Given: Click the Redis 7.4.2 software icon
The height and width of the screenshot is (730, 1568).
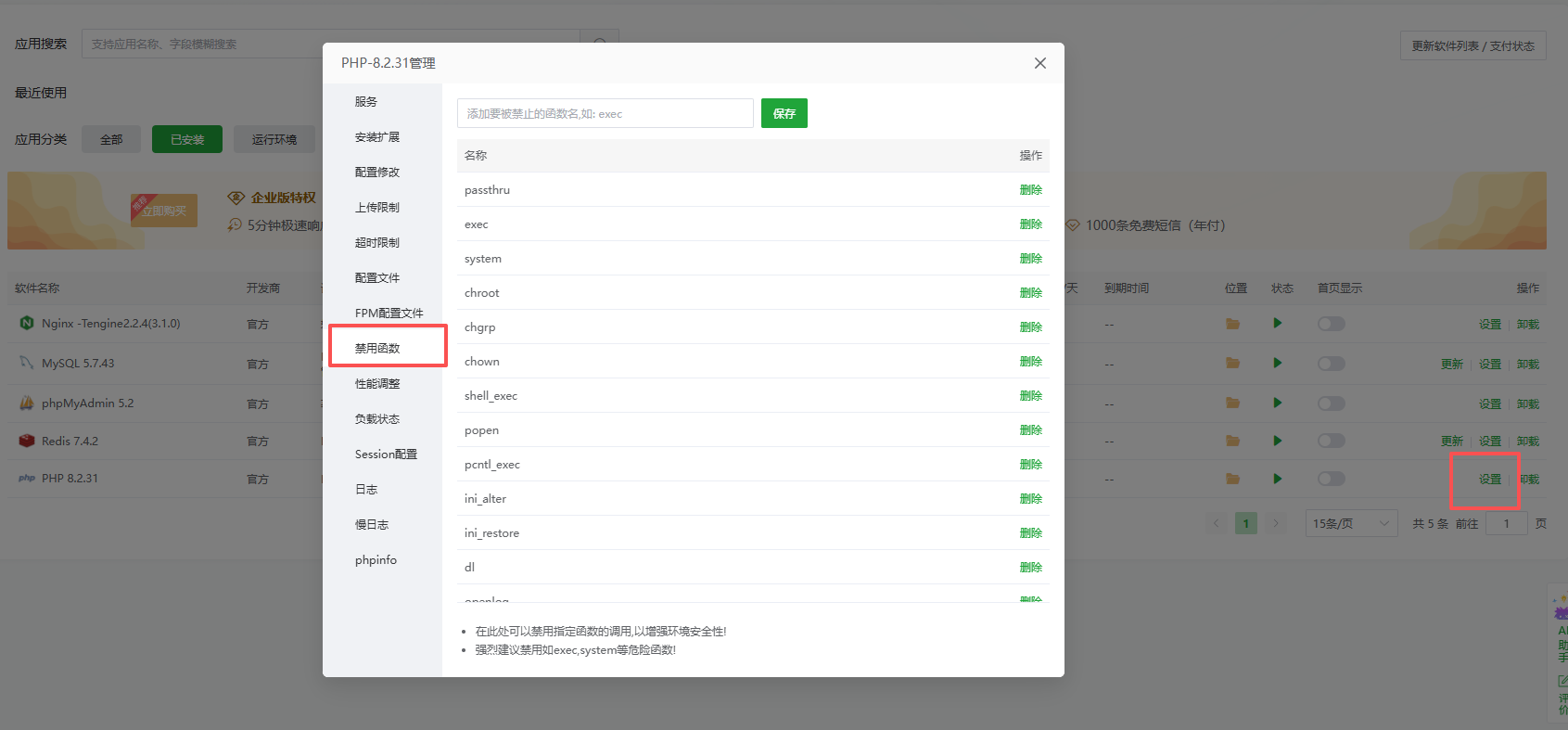Looking at the screenshot, I should (x=27, y=441).
